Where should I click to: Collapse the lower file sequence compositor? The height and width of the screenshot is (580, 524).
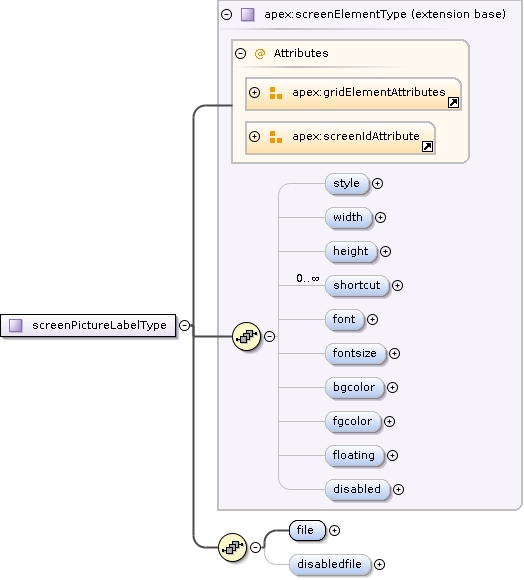[x=256, y=547]
